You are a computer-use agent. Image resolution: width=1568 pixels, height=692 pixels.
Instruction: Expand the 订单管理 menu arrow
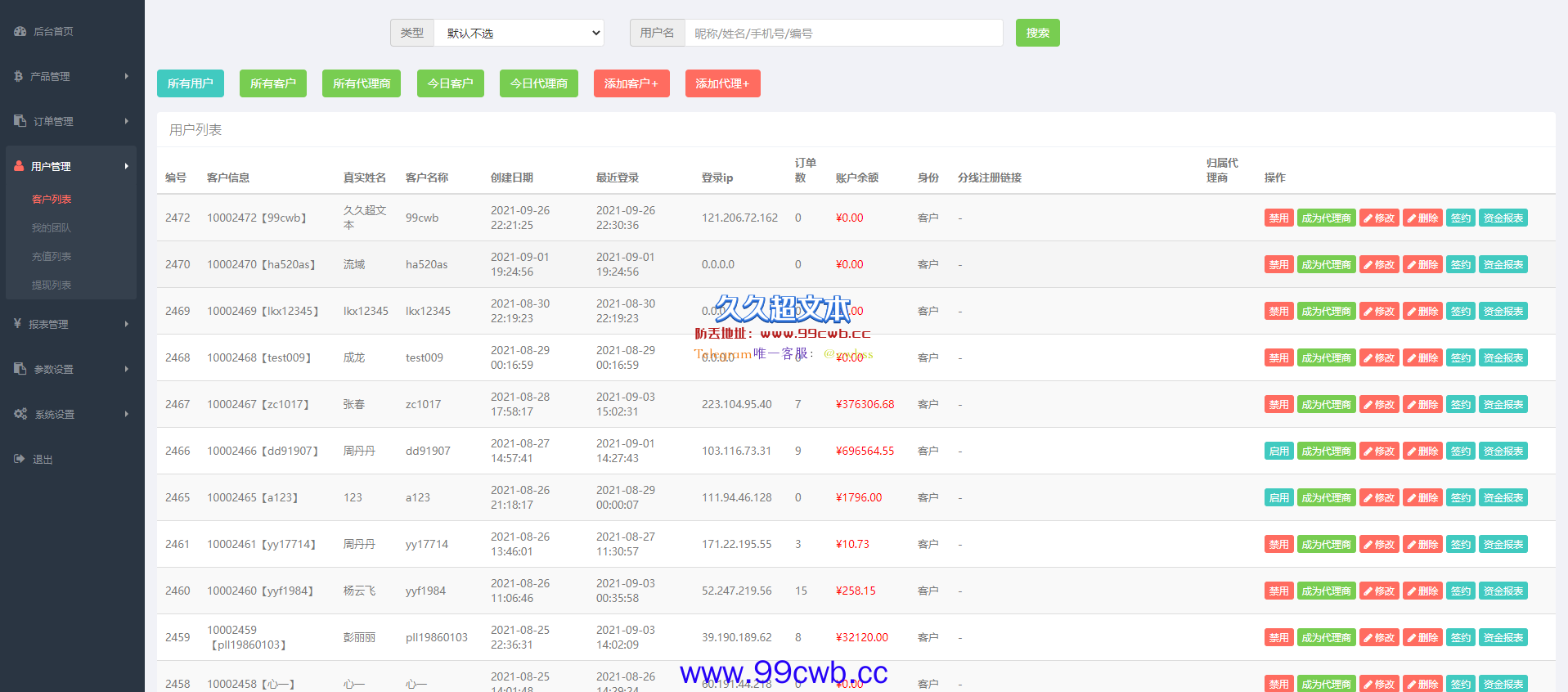127,121
